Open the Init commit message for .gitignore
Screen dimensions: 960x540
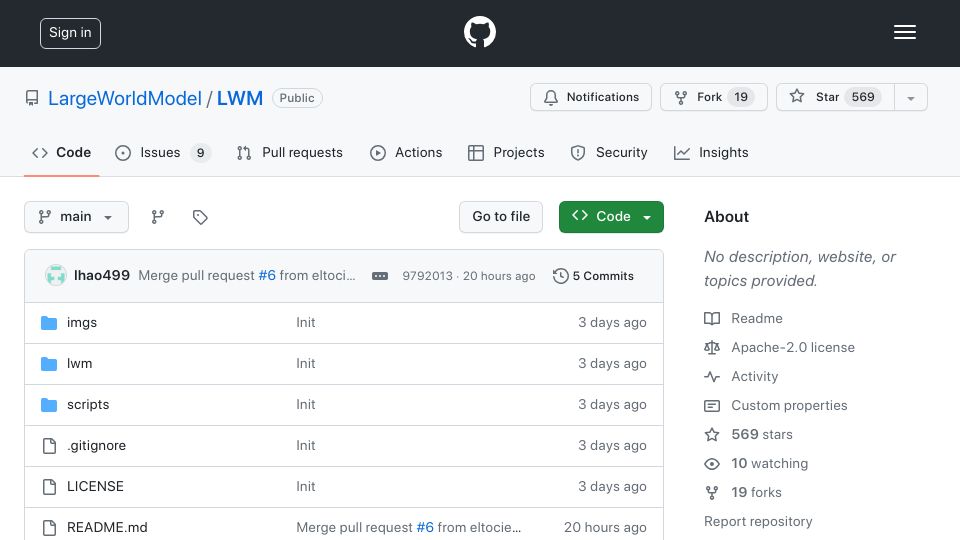(306, 446)
